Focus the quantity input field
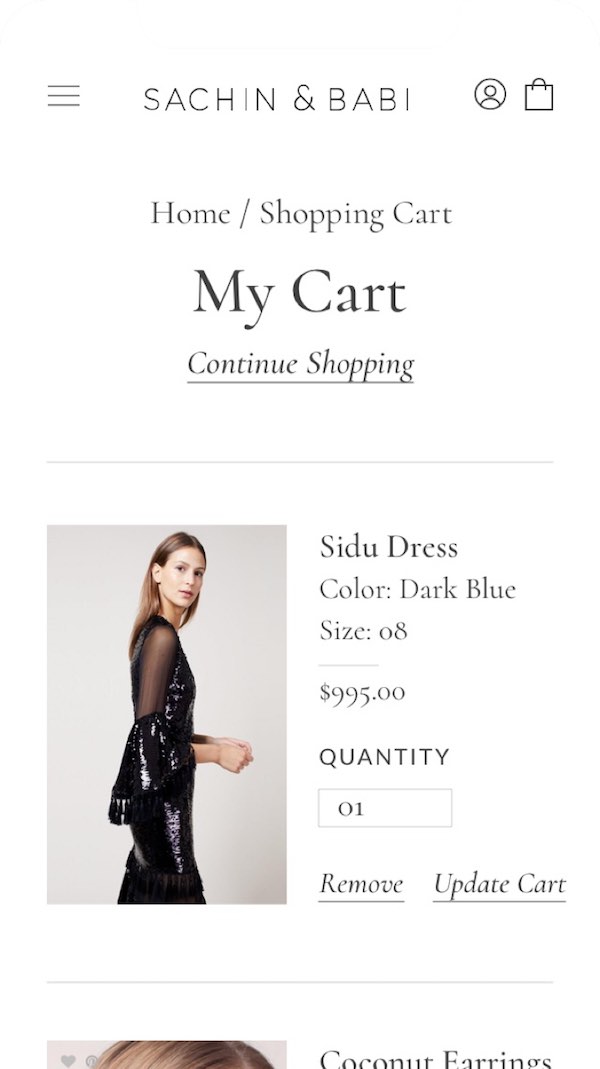The image size is (600, 1069). point(385,808)
